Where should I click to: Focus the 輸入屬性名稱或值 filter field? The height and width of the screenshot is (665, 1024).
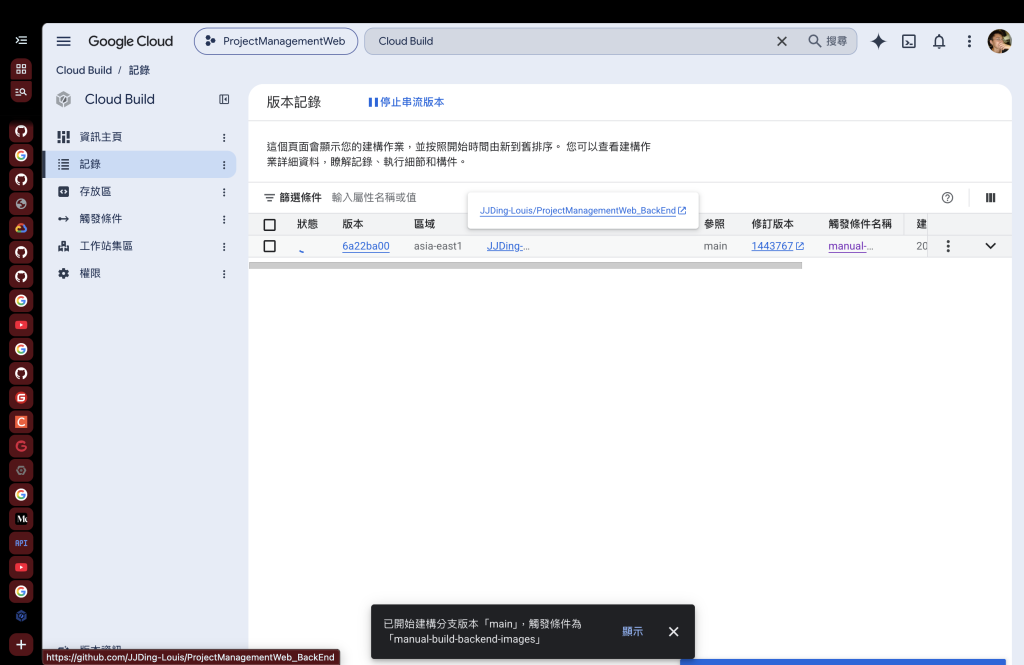click(374, 197)
